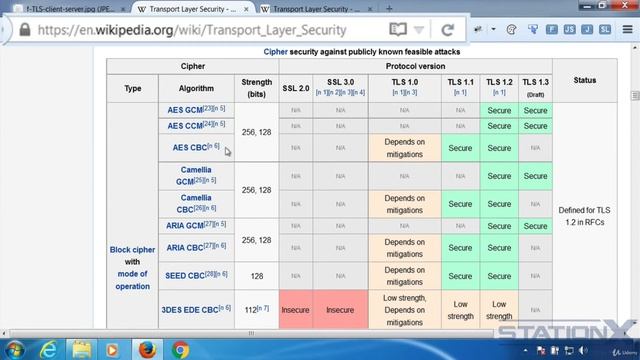The height and width of the screenshot is (360, 640).
Task: Launch Internet Explorer from taskbar
Action: pos(49,350)
